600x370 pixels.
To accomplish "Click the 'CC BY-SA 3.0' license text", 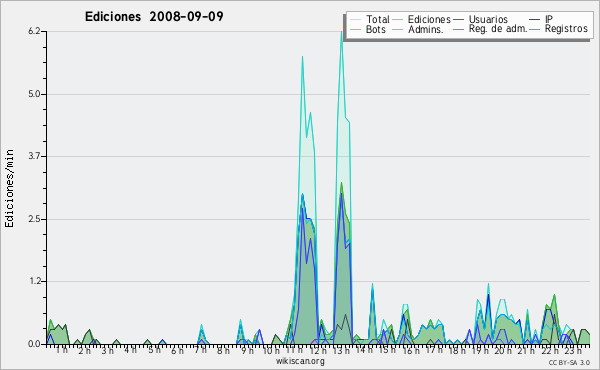I will (x=569, y=362).
